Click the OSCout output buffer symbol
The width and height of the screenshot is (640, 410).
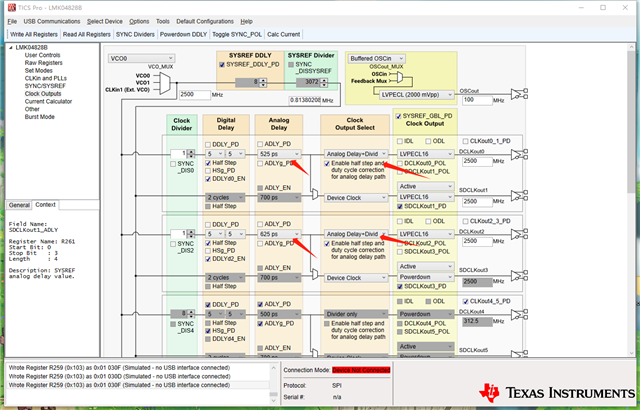(x=519, y=94)
